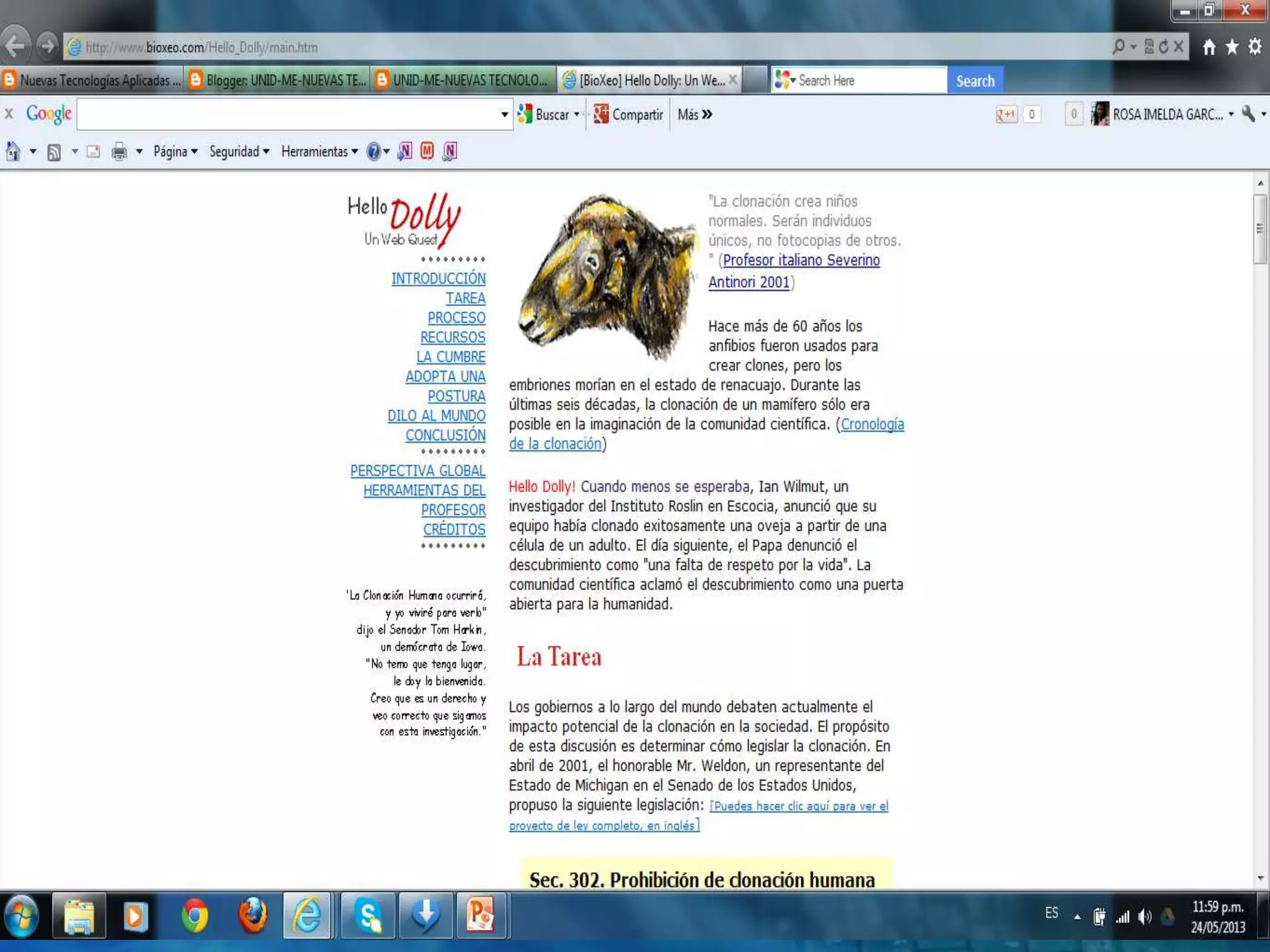This screenshot has height=952, width=1270.
Task: Click the Cronología de la clonación link
Action: 872,425
